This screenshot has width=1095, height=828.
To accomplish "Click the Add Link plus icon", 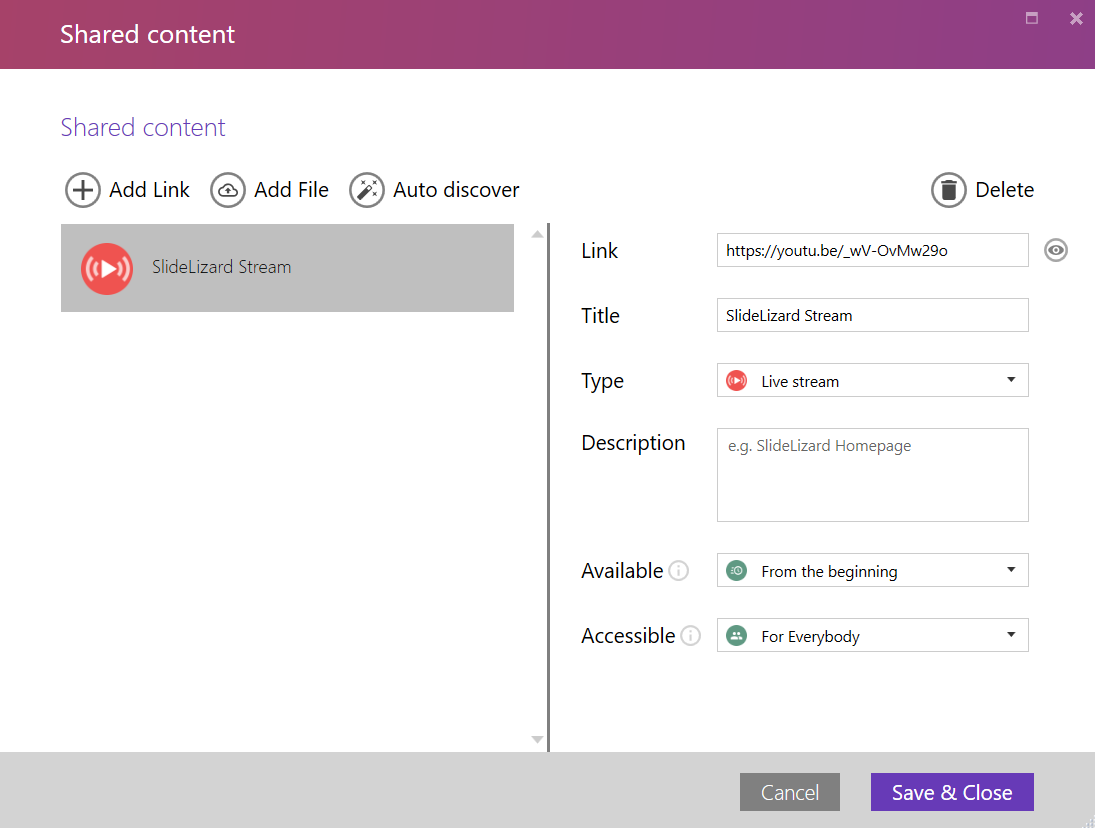I will pos(82,190).
